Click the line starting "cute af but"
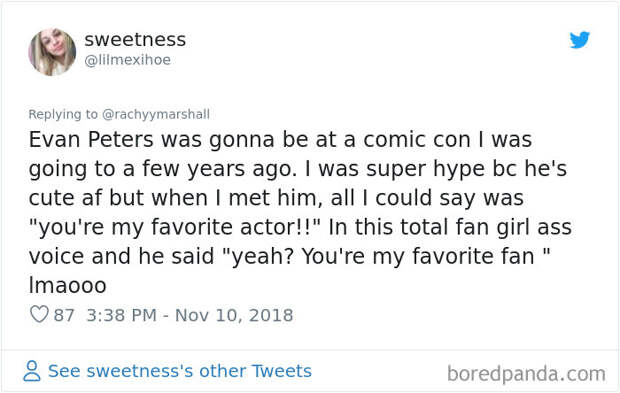620x393 pixels. tap(276, 198)
